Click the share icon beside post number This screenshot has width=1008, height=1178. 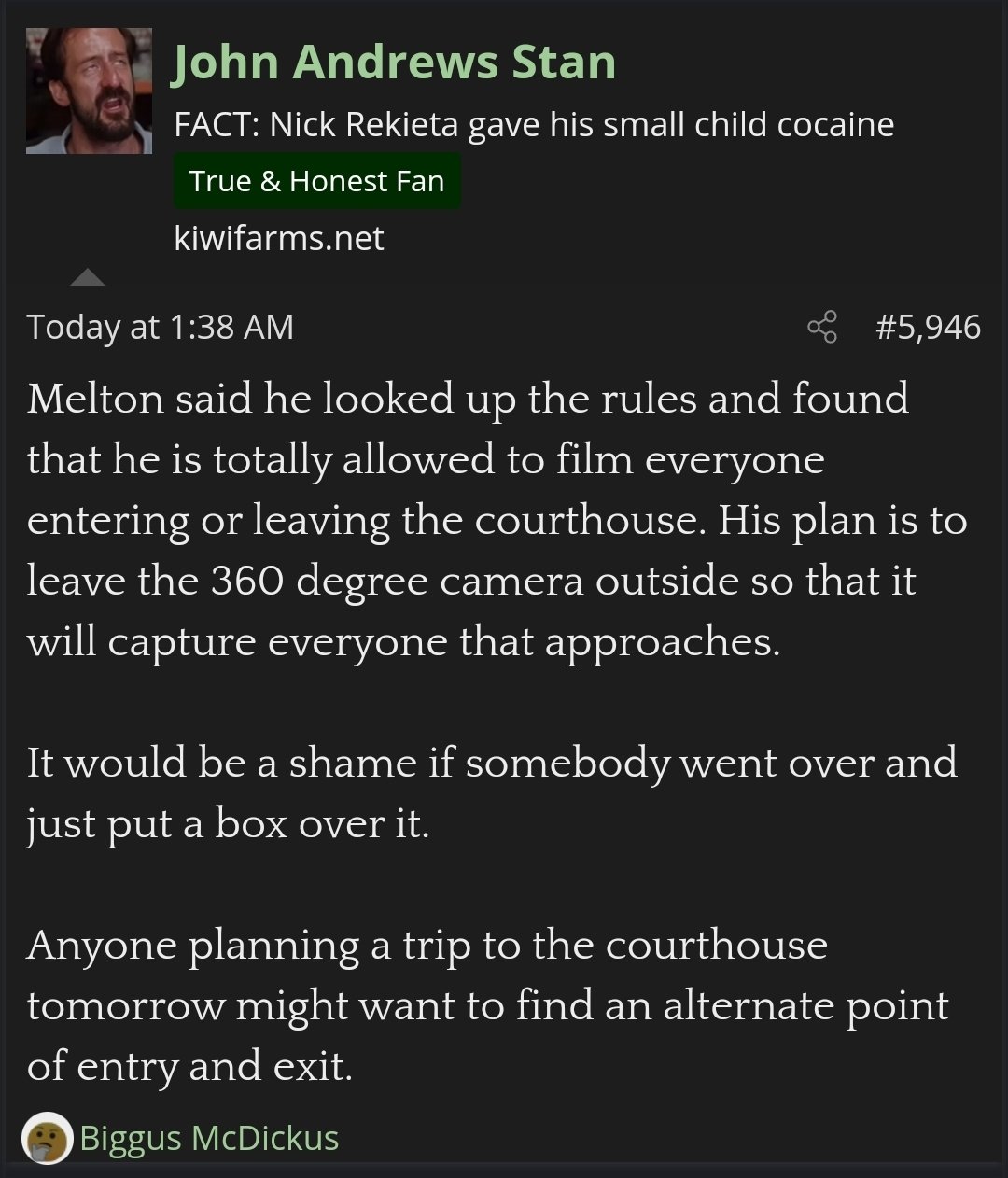click(822, 328)
